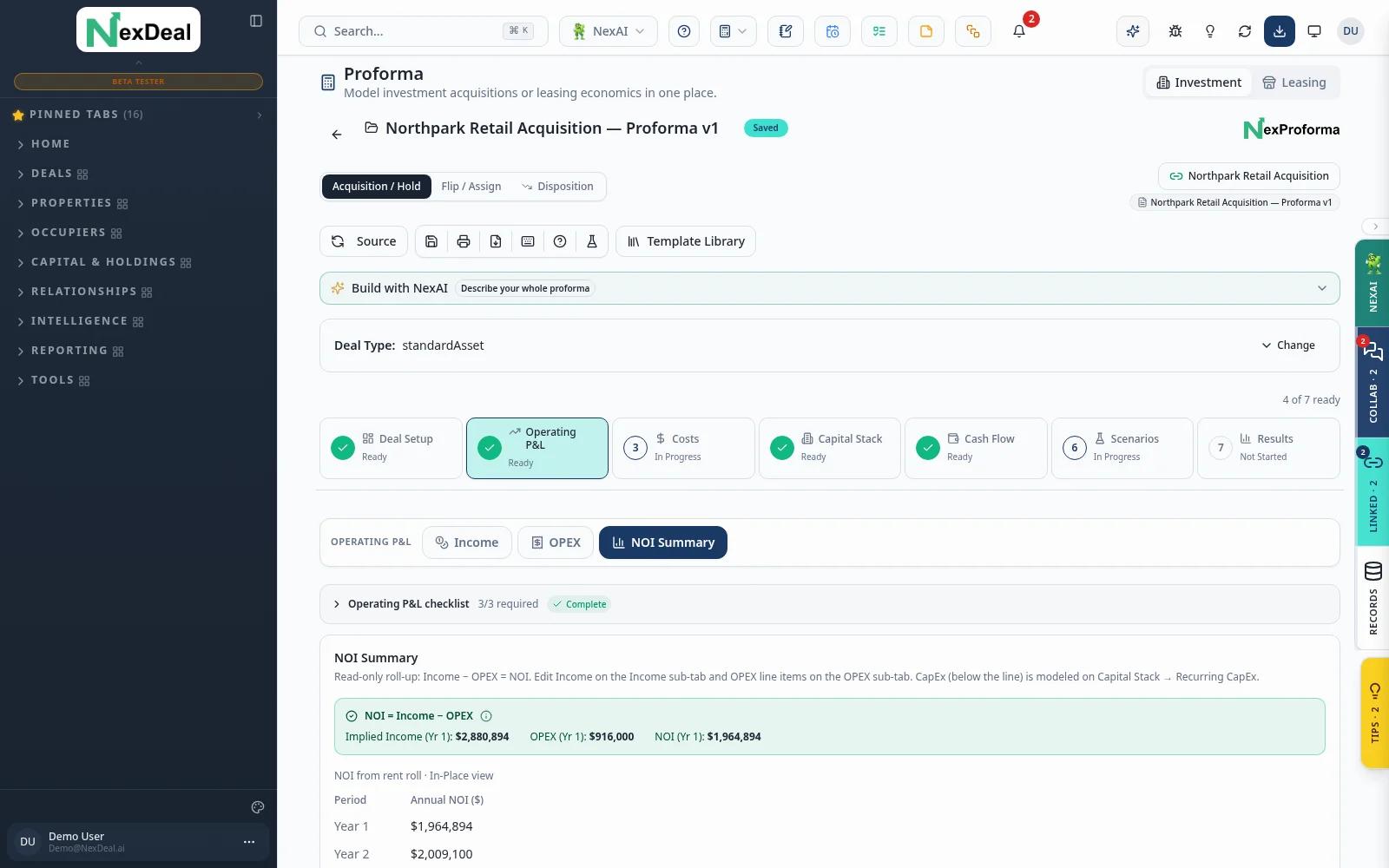Open the Change deal type dropdown
This screenshot has width=1389, height=868.
[1288, 345]
